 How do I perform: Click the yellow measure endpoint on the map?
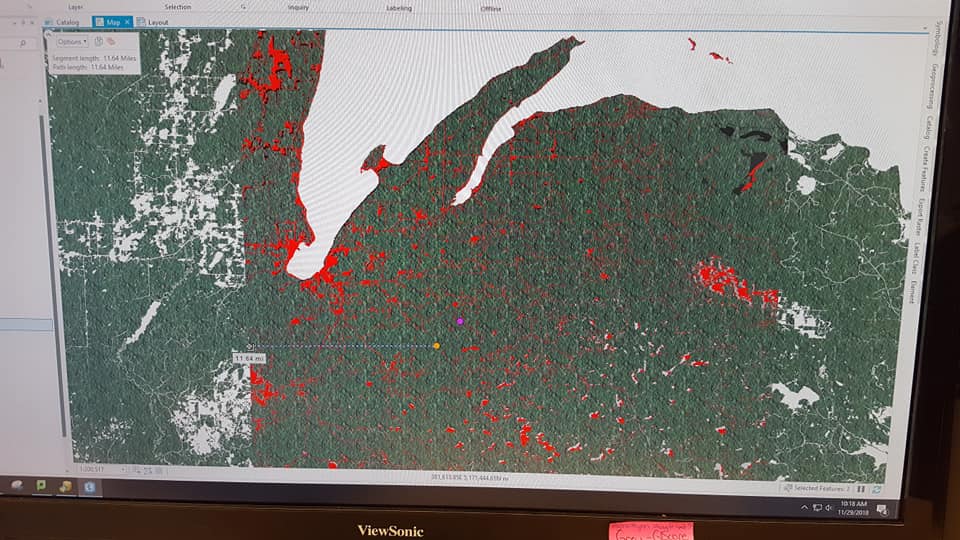[437, 346]
